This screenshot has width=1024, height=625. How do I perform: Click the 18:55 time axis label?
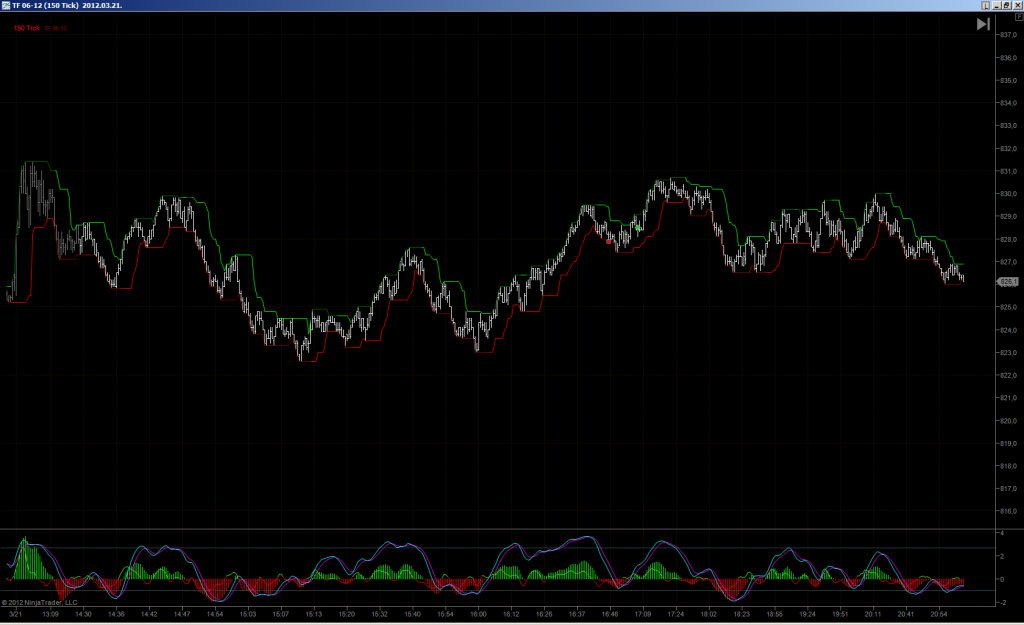coord(775,614)
